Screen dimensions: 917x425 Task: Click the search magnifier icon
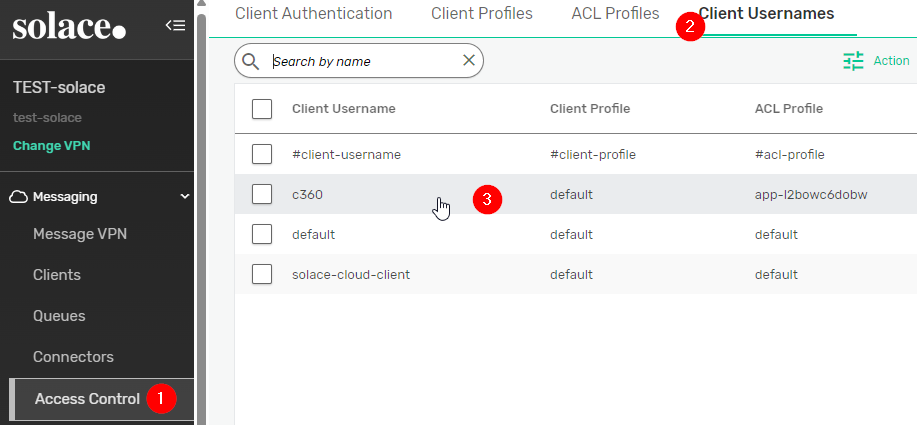pos(251,61)
